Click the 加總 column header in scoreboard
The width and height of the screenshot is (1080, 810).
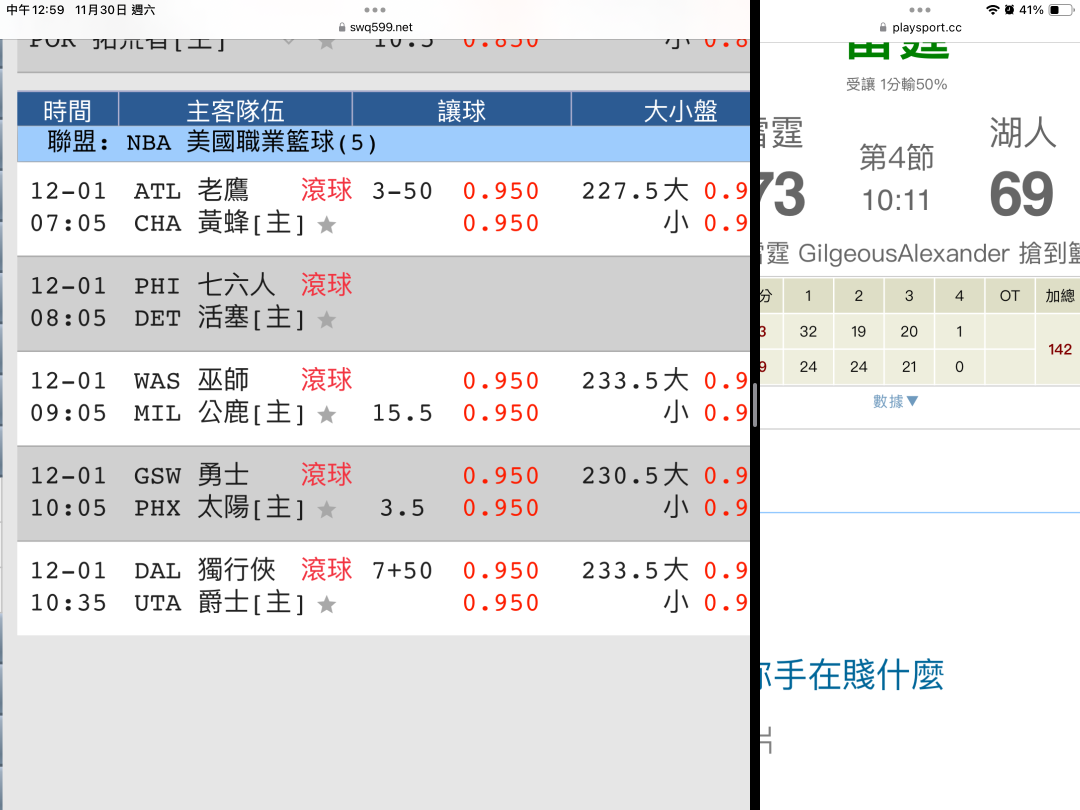(1059, 296)
